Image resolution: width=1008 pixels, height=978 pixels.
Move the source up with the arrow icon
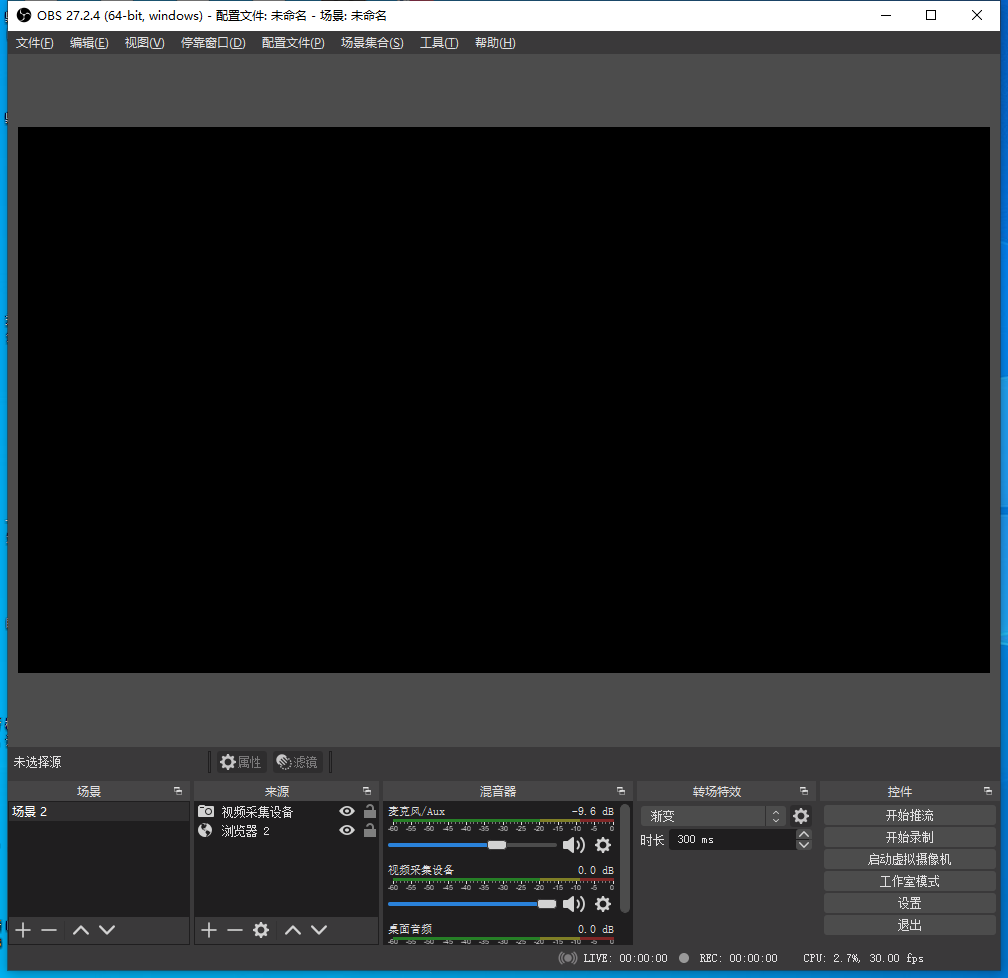pyautogui.click(x=292, y=930)
